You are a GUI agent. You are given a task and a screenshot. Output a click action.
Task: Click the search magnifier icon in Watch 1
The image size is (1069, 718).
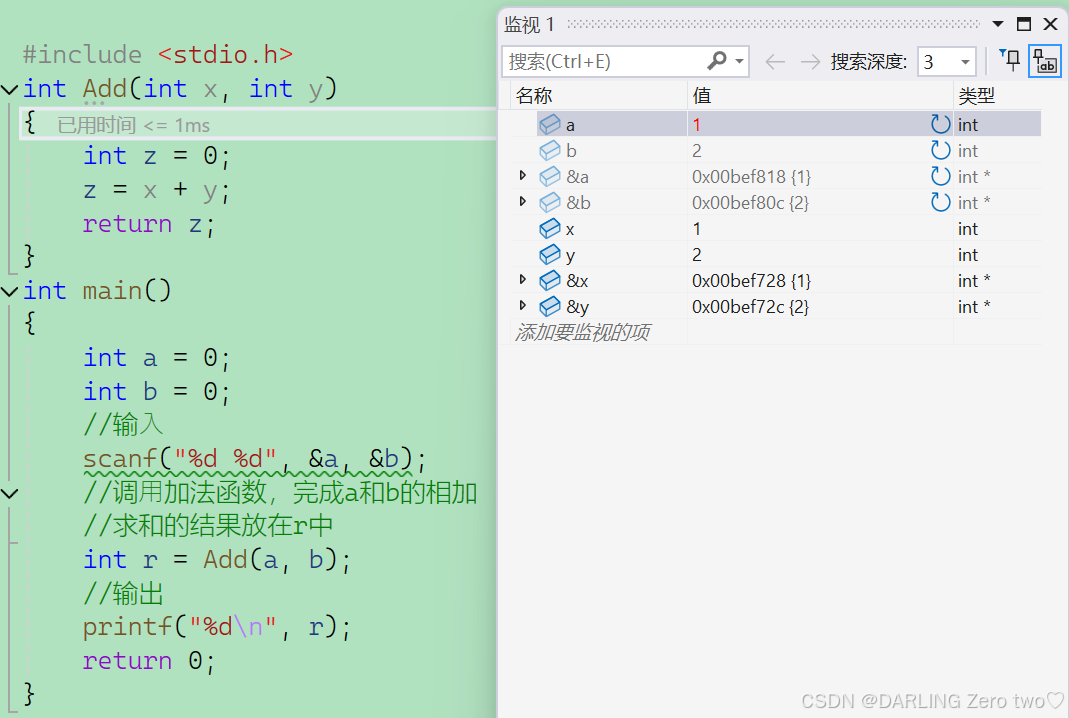[717, 61]
